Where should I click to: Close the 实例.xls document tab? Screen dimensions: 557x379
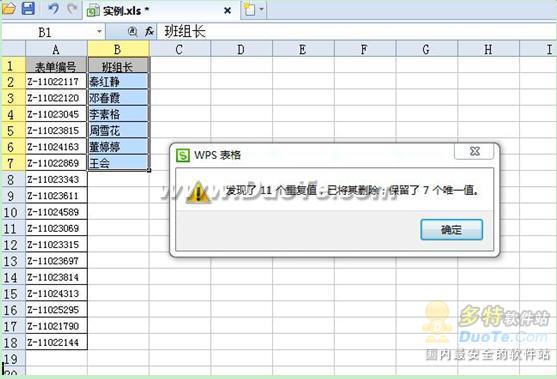click(x=228, y=11)
